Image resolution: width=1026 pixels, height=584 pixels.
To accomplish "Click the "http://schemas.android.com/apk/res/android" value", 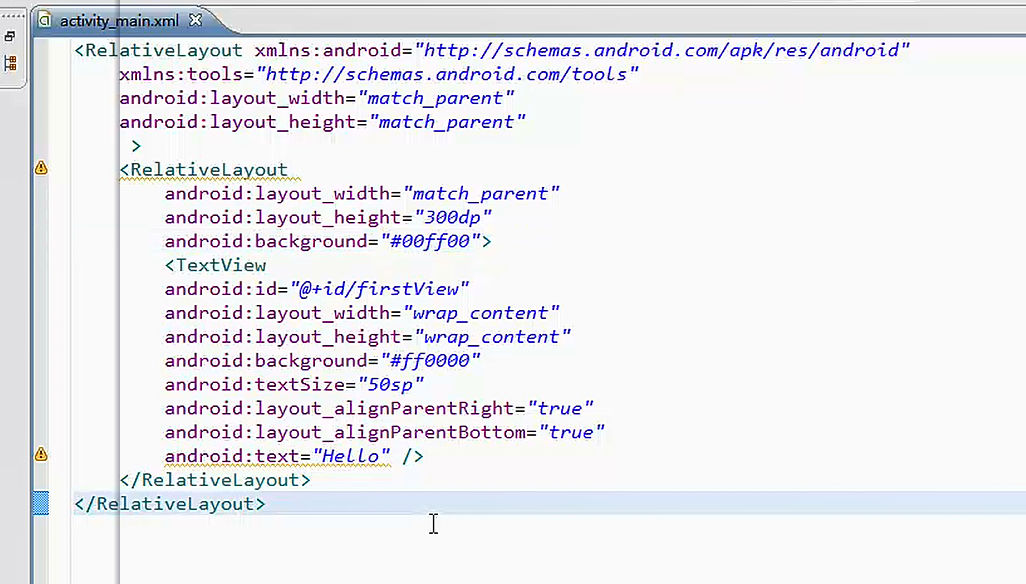I will coord(662,50).
